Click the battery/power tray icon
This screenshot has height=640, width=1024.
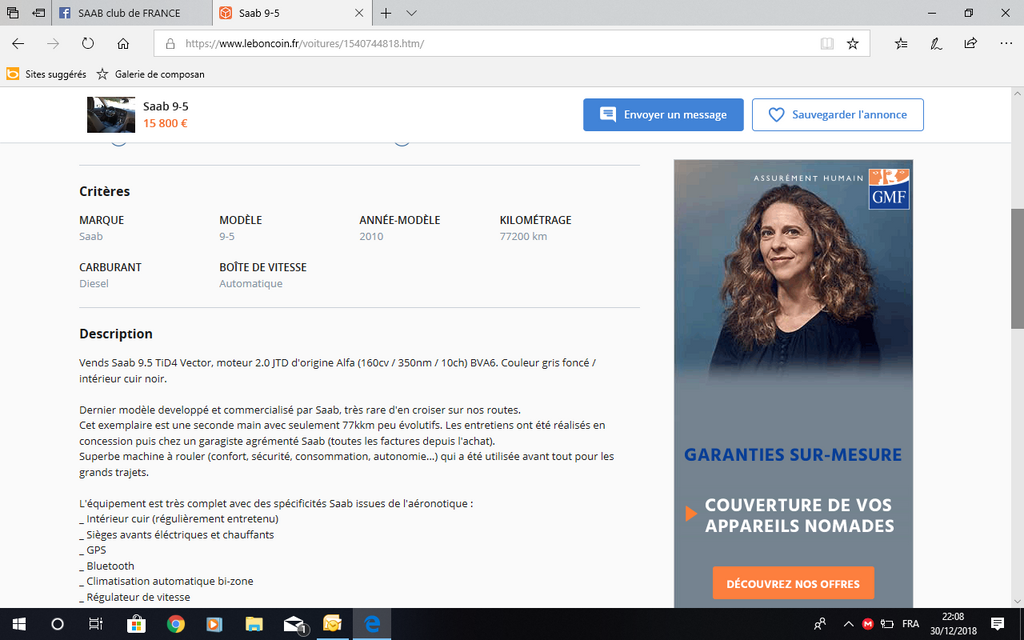[x=887, y=624]
